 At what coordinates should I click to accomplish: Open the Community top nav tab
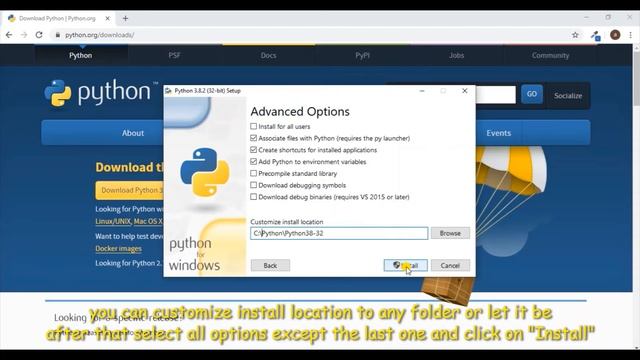[x=550, y=56]
